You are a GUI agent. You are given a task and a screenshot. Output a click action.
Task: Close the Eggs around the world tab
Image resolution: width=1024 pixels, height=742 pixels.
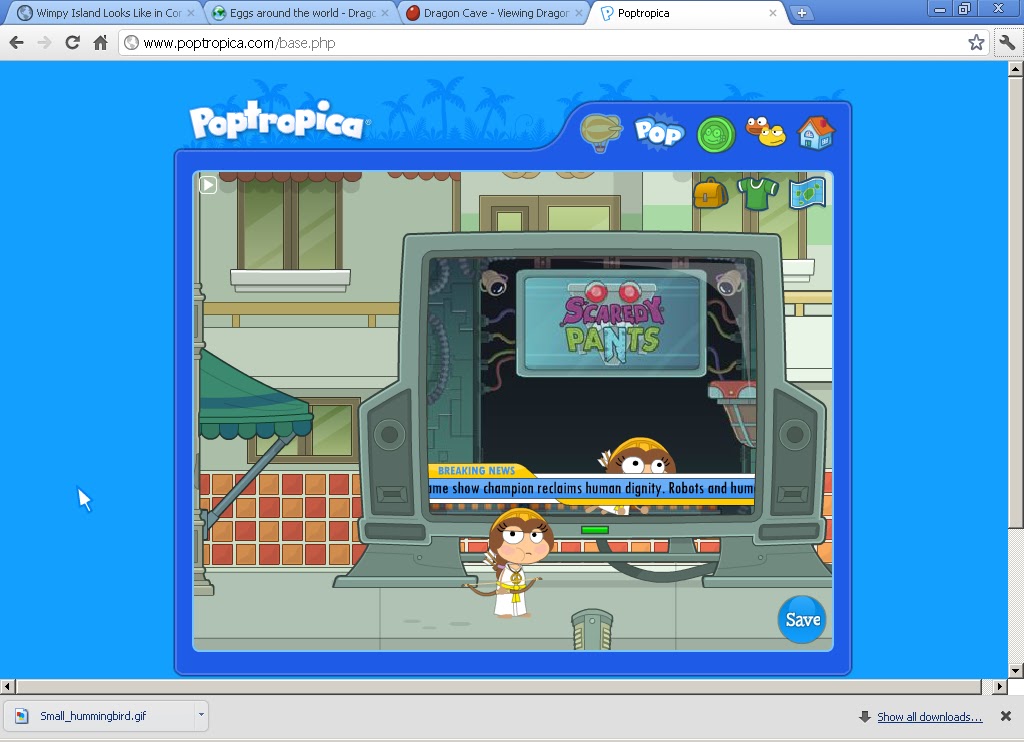[385, 12]
